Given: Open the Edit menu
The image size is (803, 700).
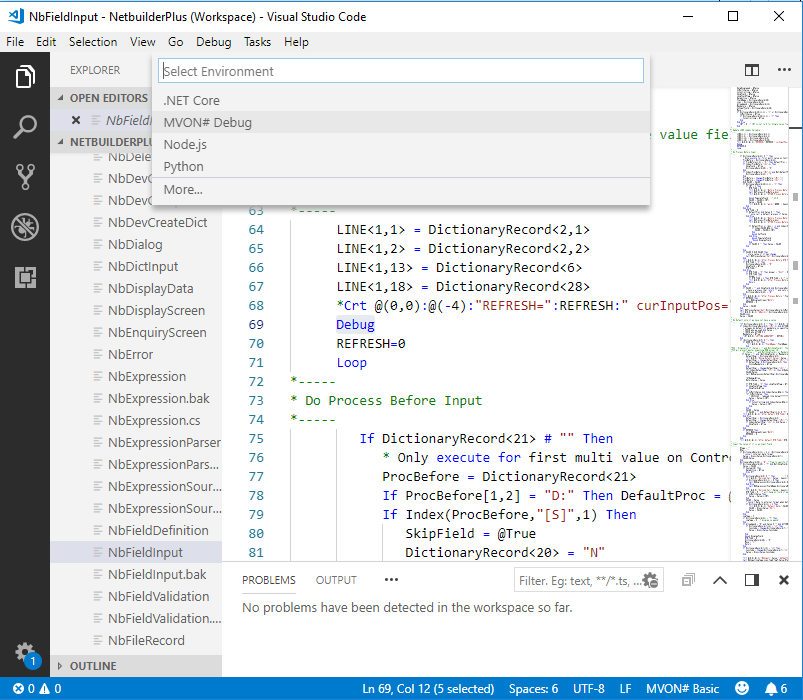Looking at the screenshot, I should point(46,42).
